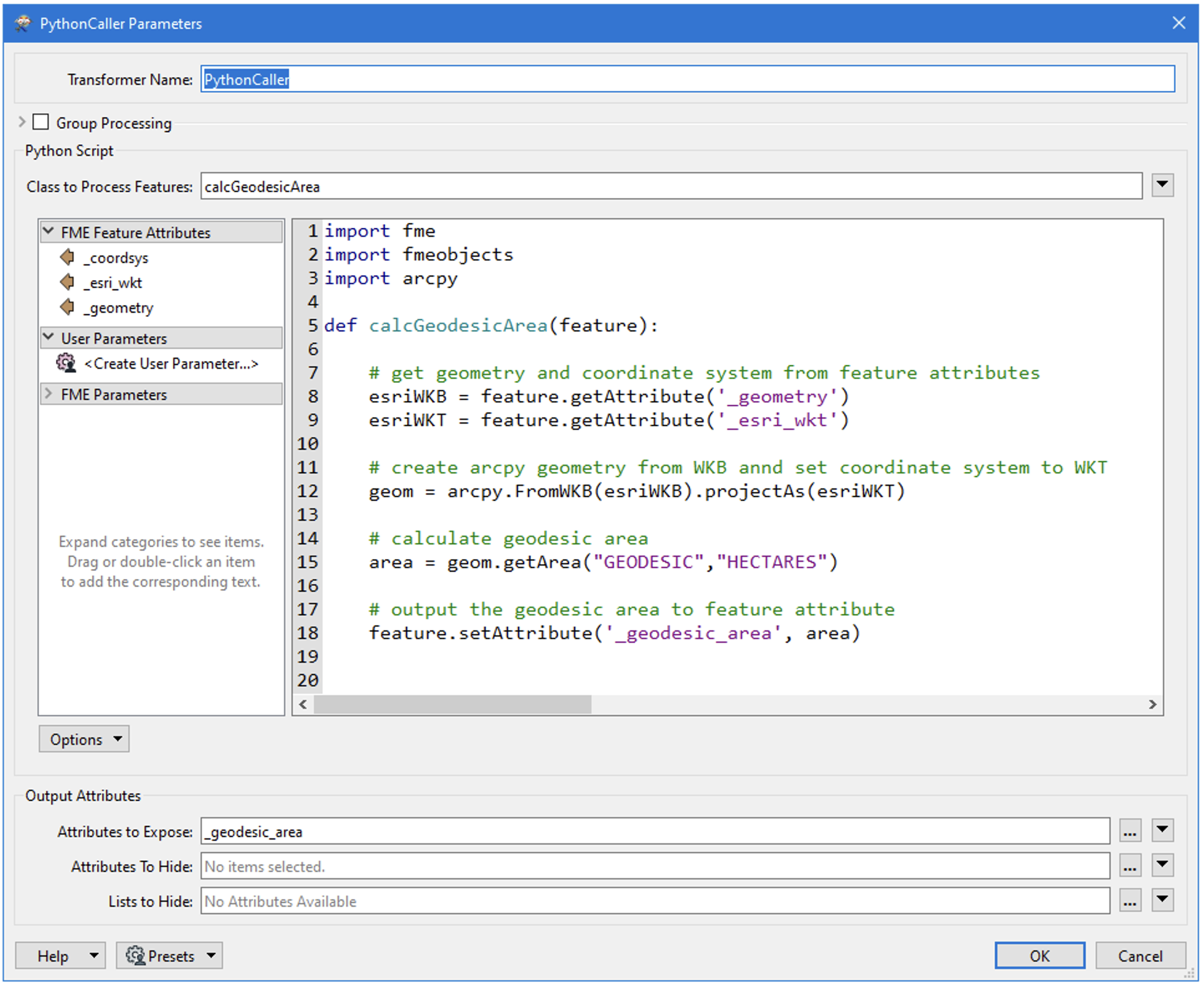Click the Cancel button
The height and width of the screenshot is (984, 1204).
pyautogui.click(x=1139, y=956)
